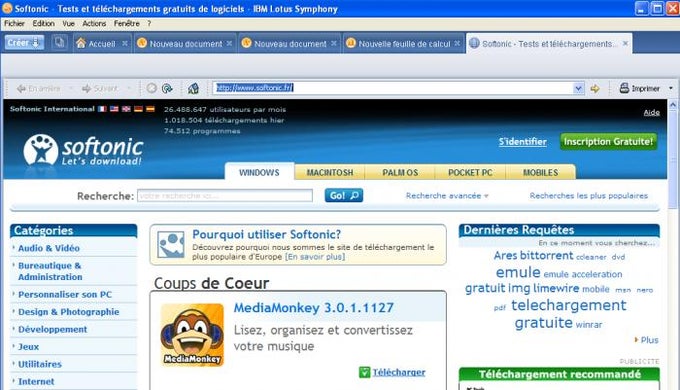Expand the address bar URL history dropdown
This screenshot has height=390, width=680.
[578, 88]
